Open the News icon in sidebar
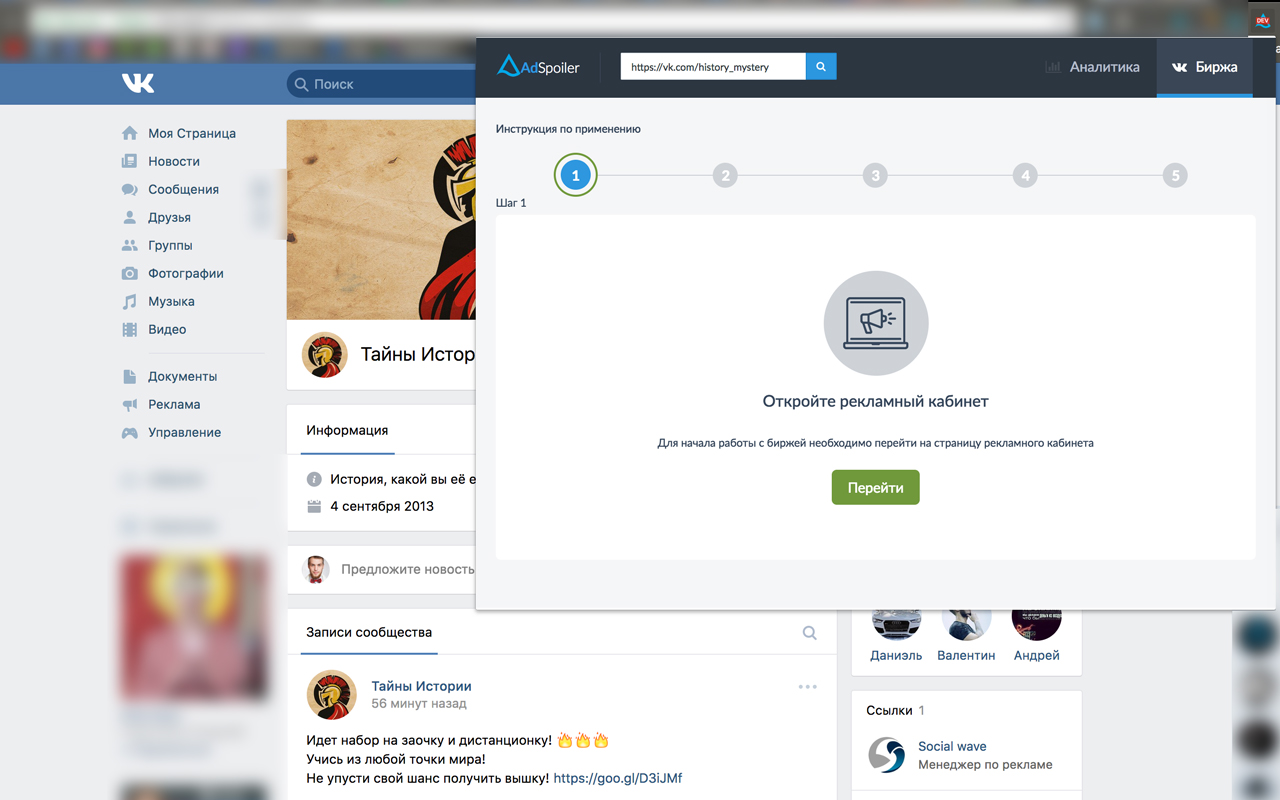 (129, 161)
